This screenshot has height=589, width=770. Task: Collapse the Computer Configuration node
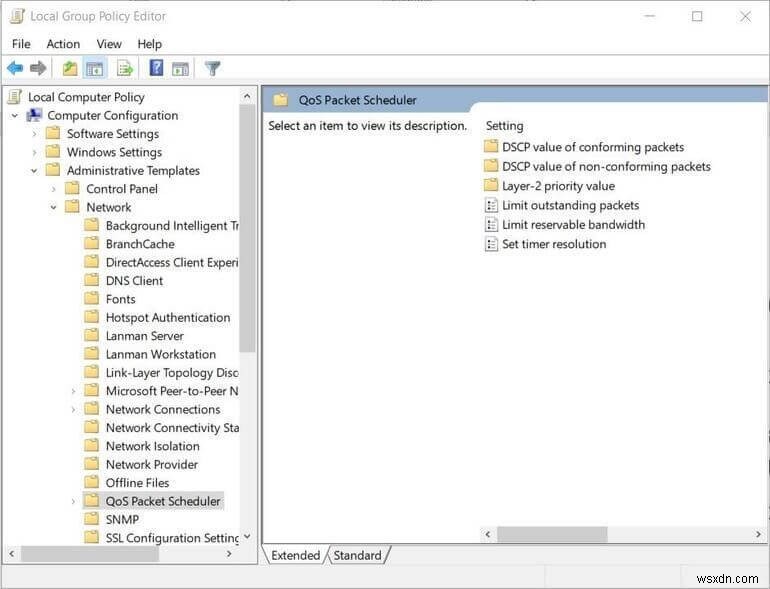click(15, 115)
